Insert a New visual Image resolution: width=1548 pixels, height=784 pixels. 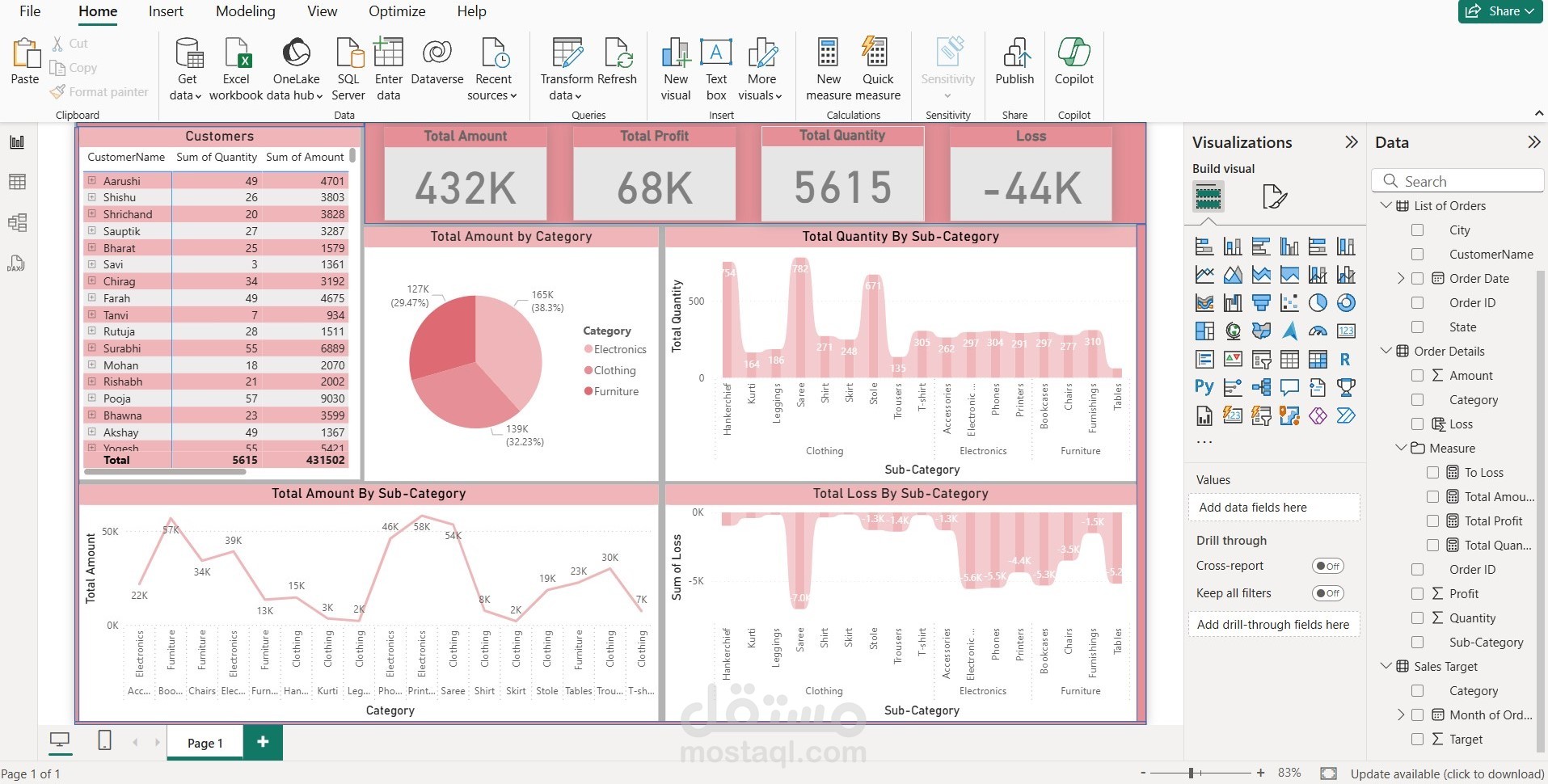[x=676, y=69]
